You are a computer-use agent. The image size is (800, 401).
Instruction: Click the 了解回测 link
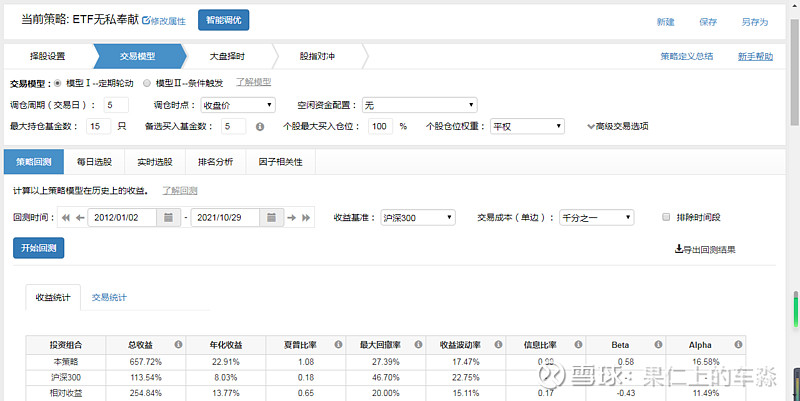tap(180, 191)
